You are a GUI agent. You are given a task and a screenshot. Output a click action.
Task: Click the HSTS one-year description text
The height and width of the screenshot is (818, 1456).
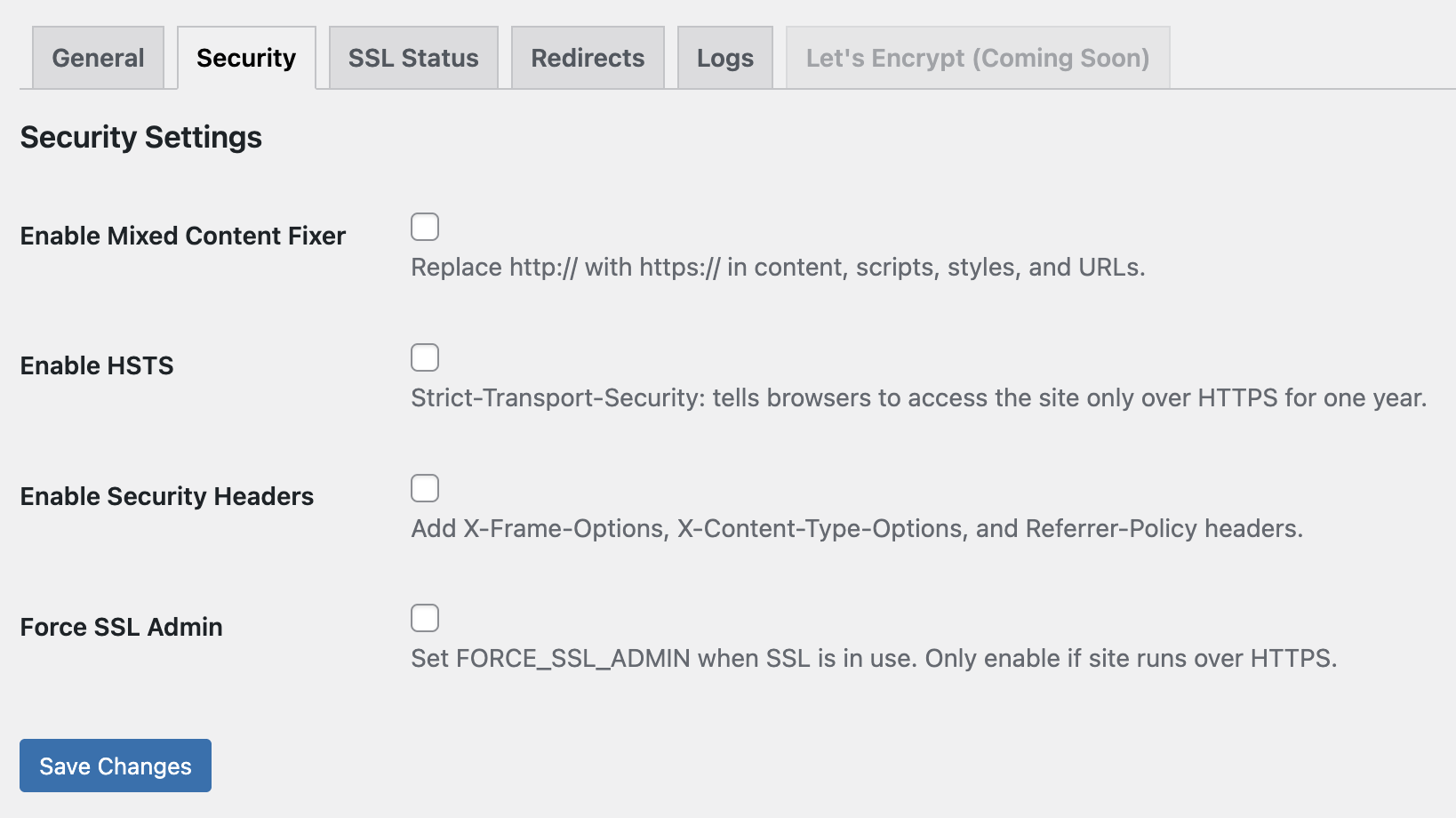918,398
